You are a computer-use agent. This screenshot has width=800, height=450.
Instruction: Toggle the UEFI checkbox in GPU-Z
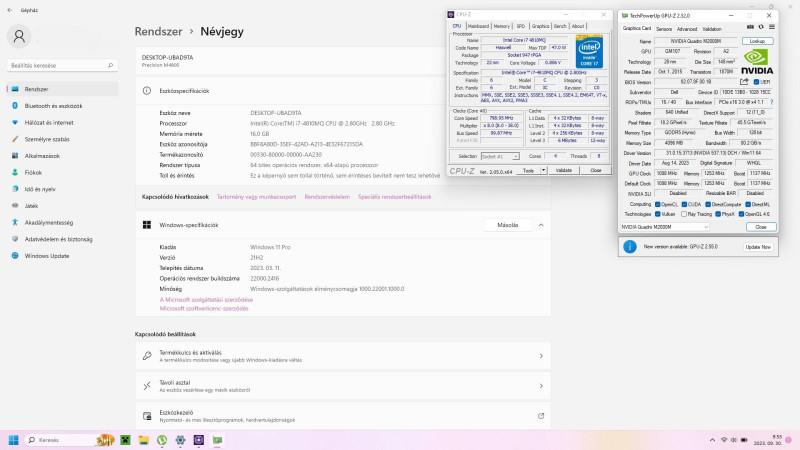pyautogui.click(x=756, y=82)
